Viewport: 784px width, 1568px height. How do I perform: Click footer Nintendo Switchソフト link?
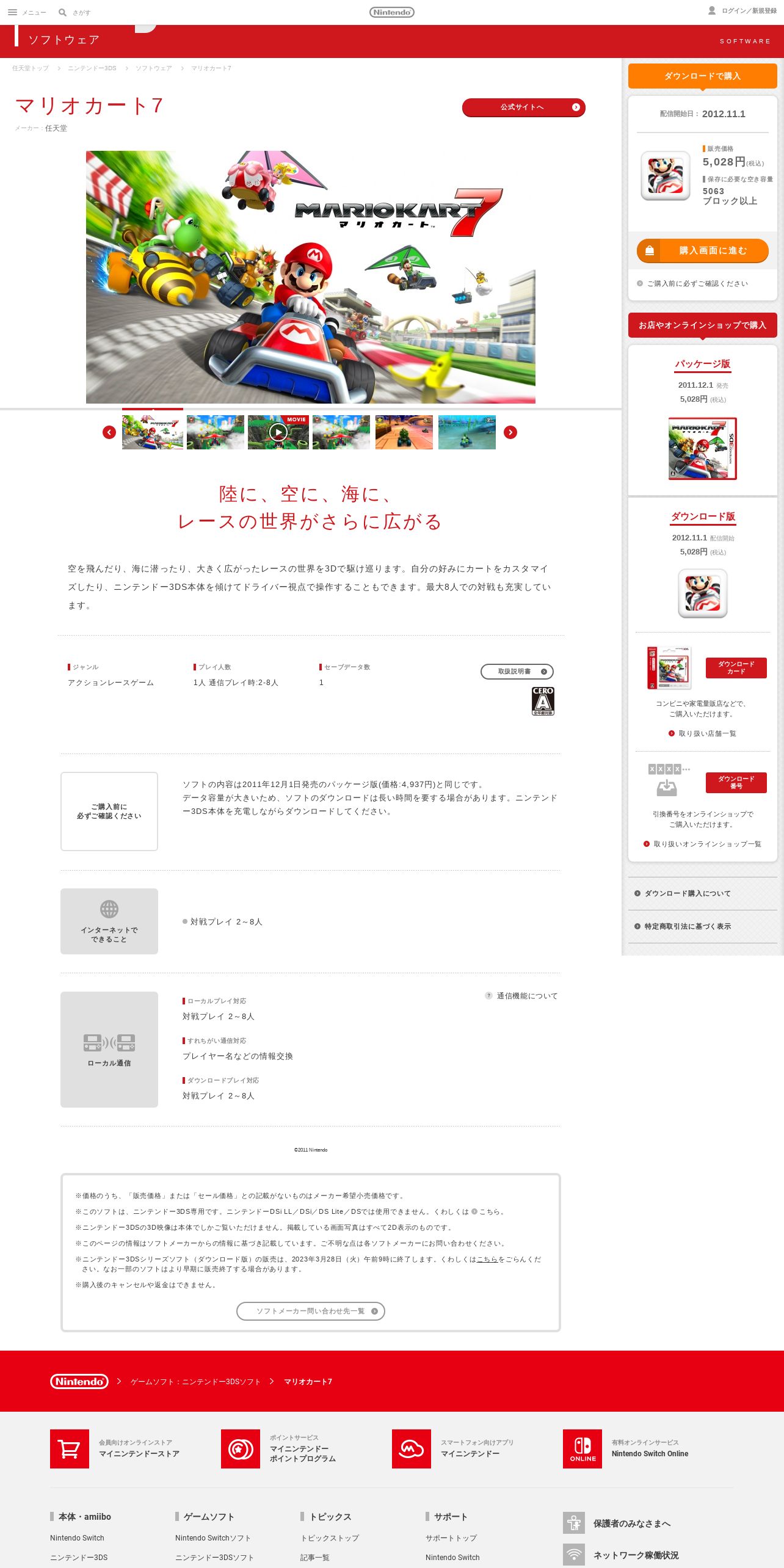213,1538
